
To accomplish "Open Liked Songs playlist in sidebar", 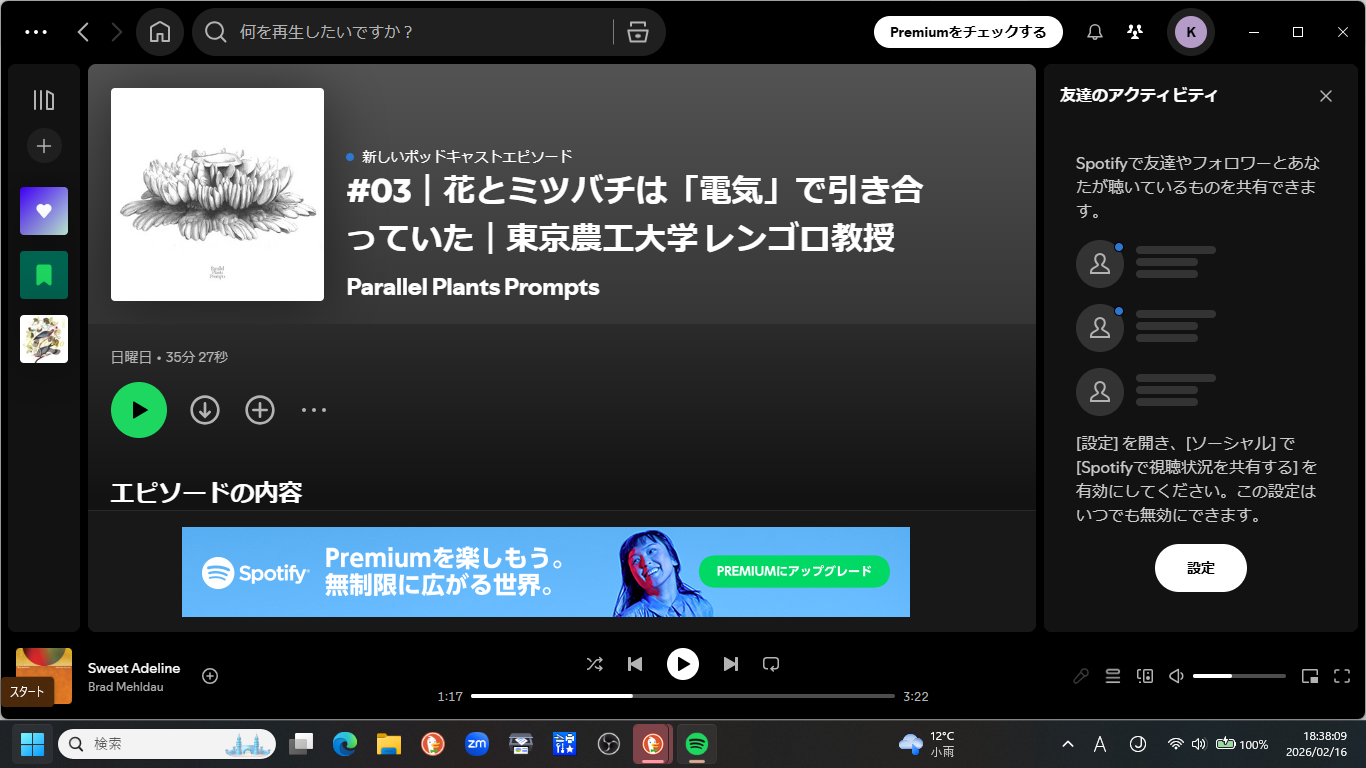I will tap(44, 211).
